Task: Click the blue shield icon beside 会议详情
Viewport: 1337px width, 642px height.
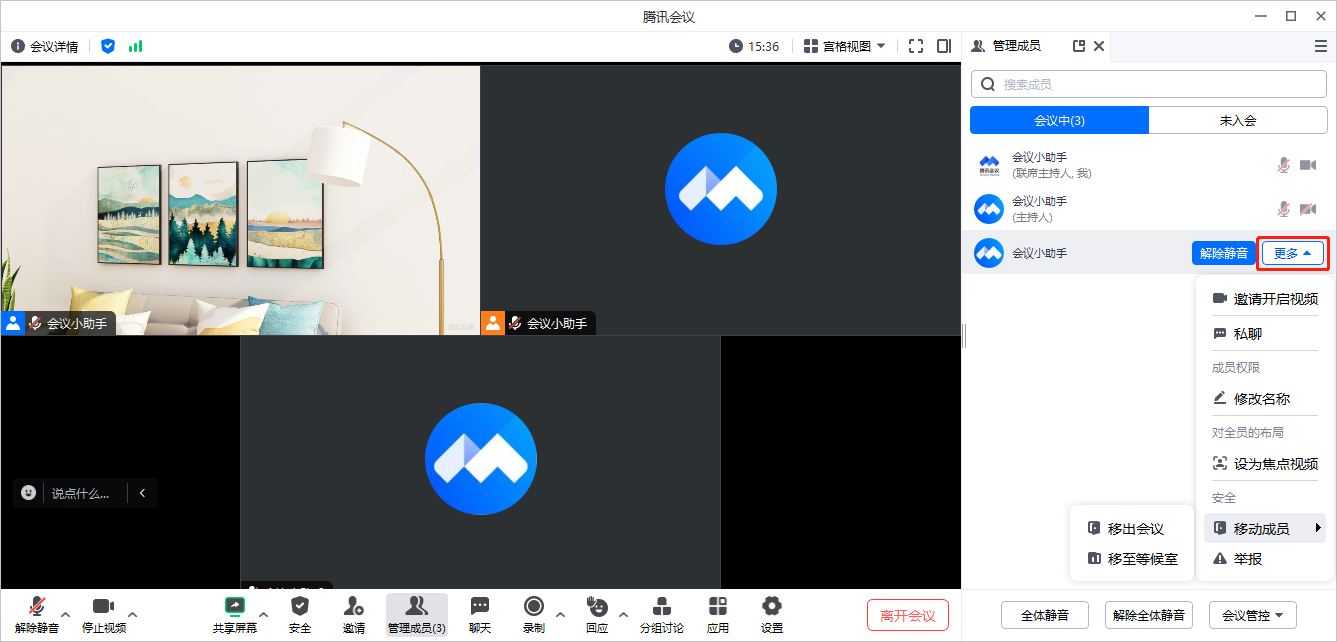Action: pos(108,46)
